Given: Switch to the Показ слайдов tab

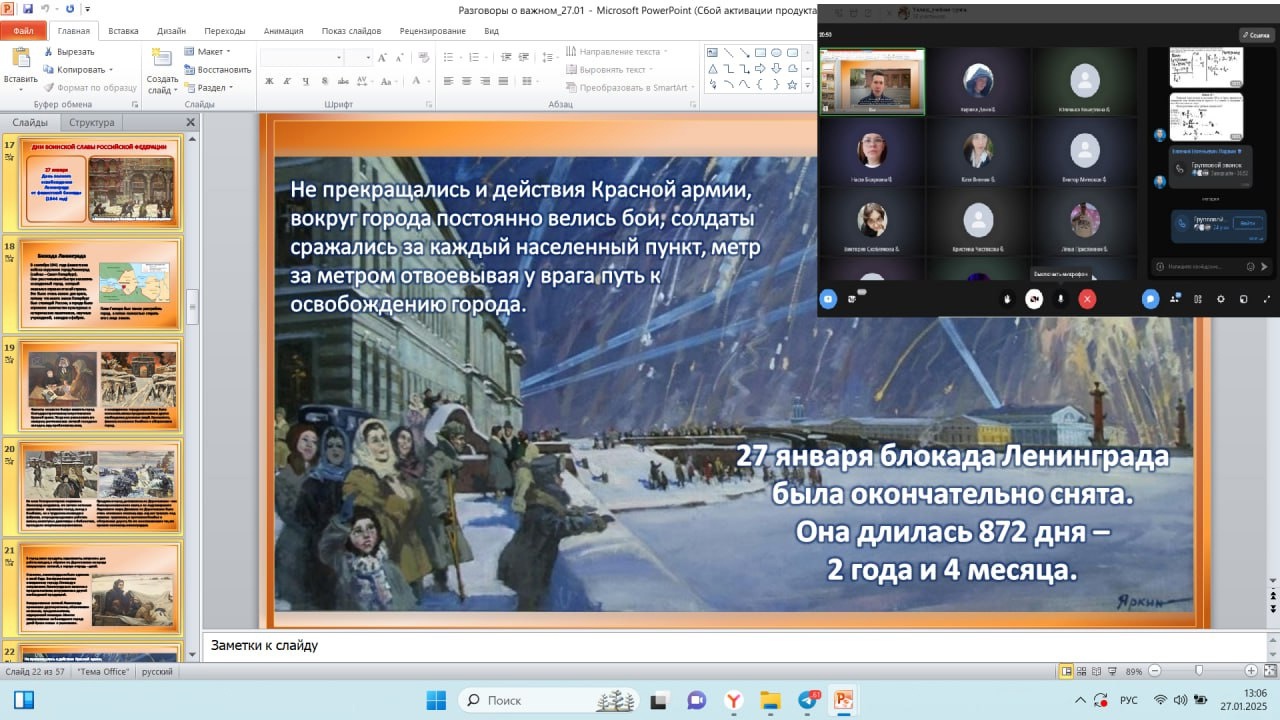Looking at the screenshot, I should pyautogui.click(x=354, y=31).
